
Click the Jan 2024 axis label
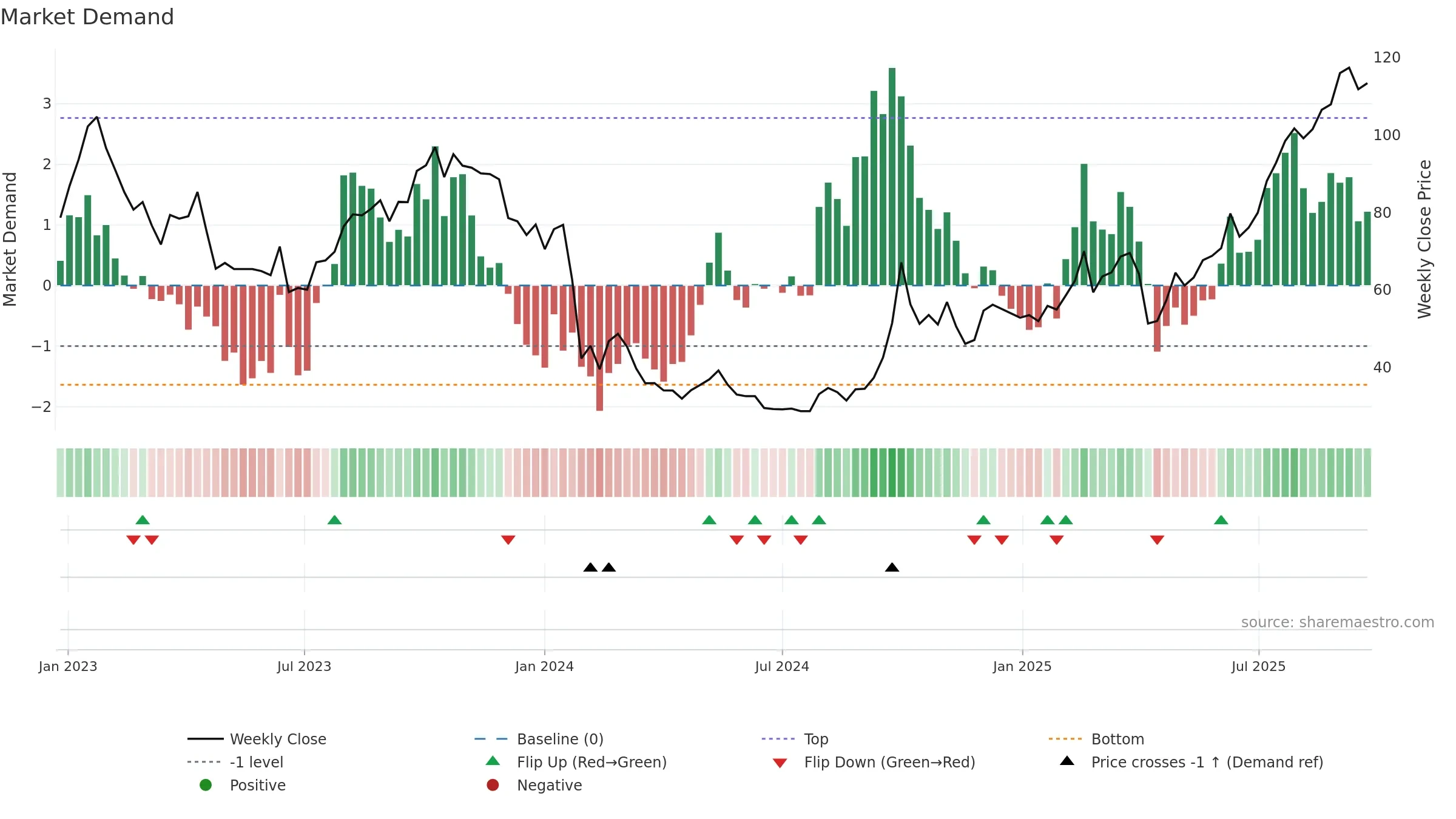pyautogui.click(x=544, y=667)
